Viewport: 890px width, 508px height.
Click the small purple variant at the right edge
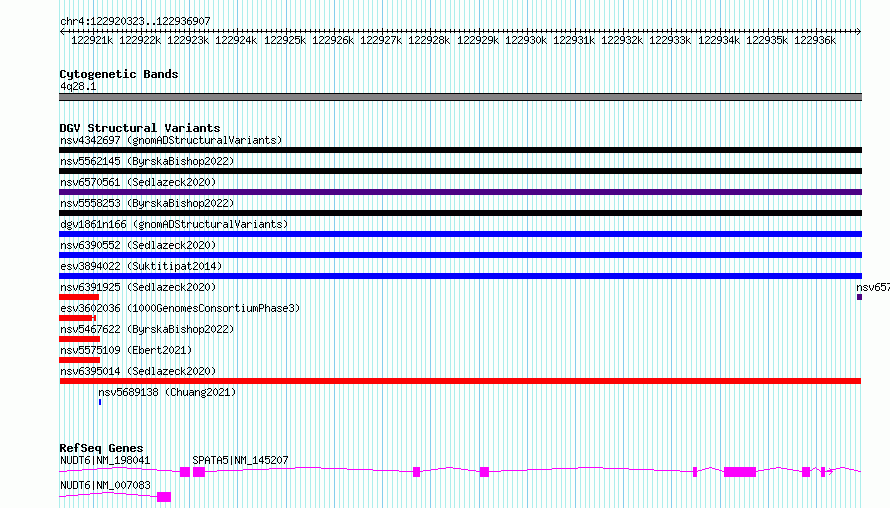point(859,297)
